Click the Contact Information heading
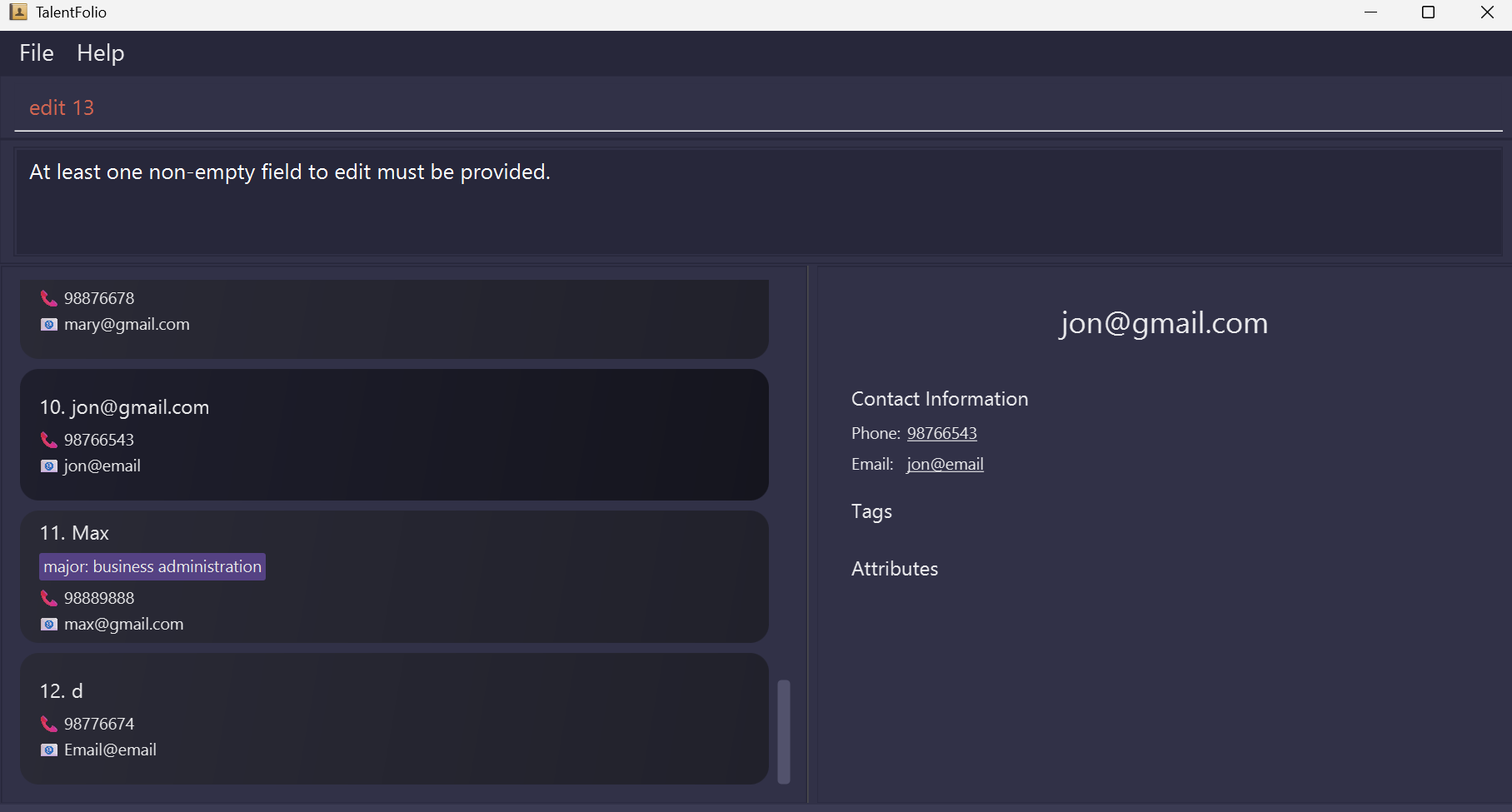 [x=940, y=399]
